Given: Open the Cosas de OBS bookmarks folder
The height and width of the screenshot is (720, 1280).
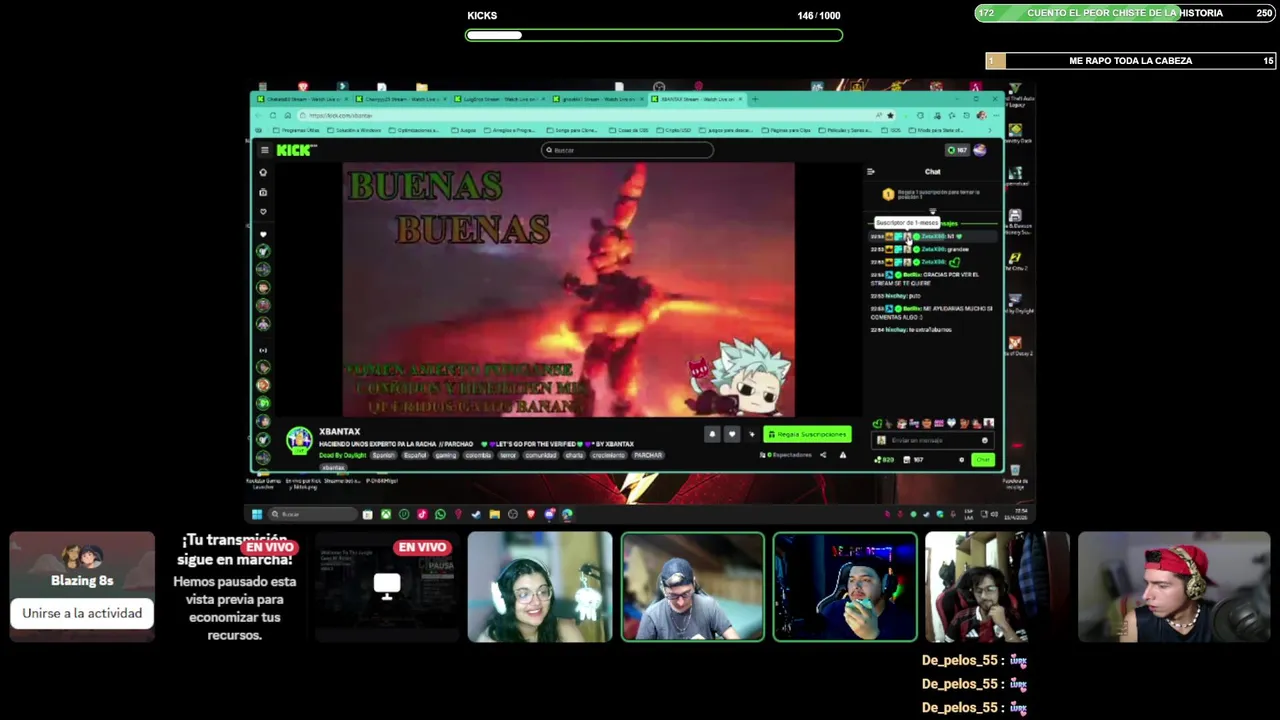Looking at the screenshot, I should 629,130.
